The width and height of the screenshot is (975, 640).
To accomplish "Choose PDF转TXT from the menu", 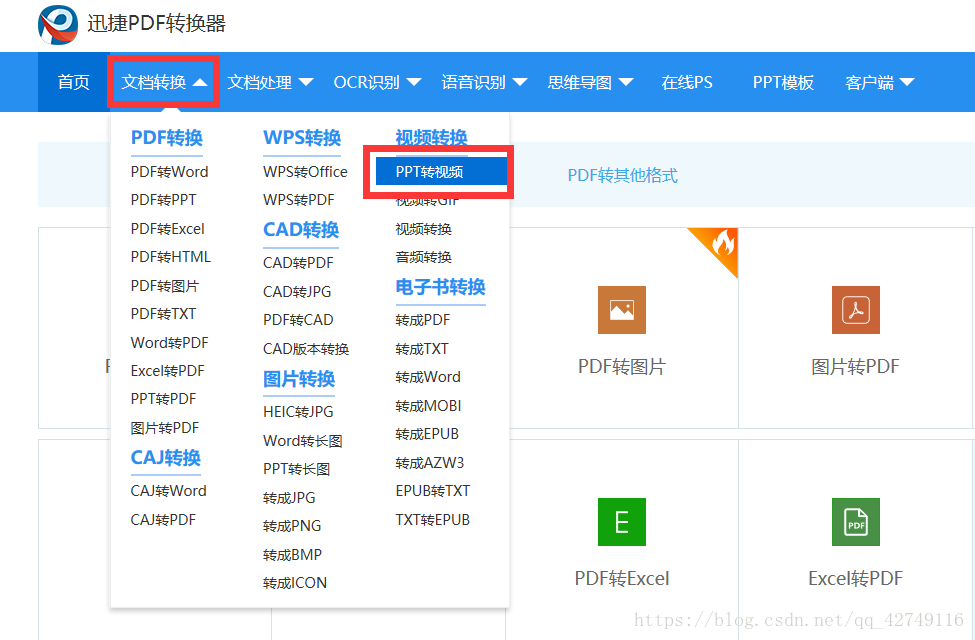I will pos(163,314).
